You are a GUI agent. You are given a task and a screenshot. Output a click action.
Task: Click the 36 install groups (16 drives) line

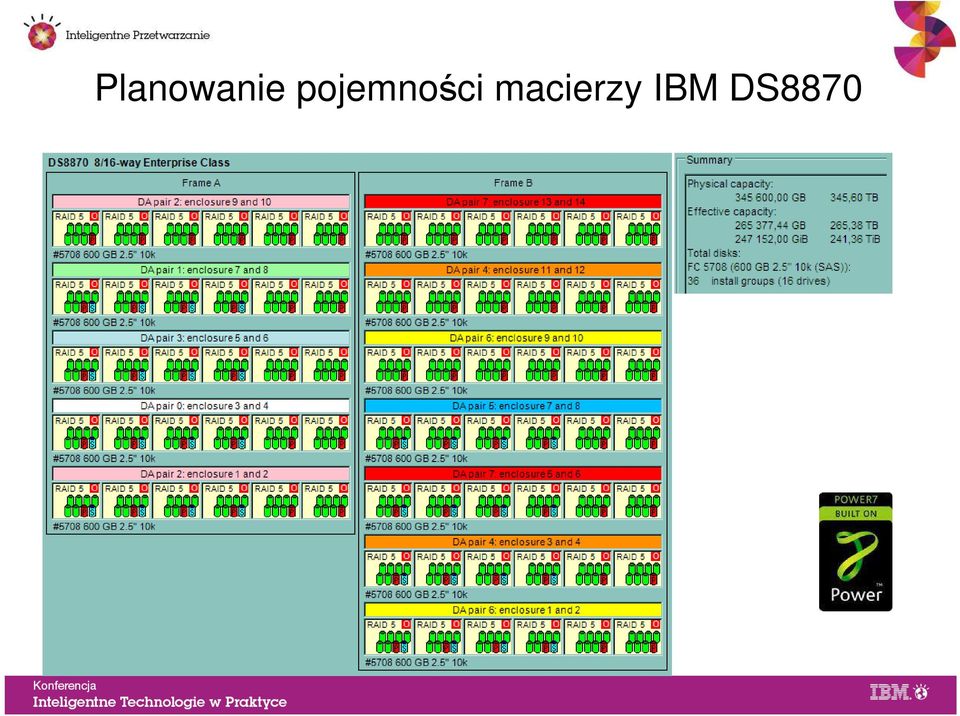pyautogui.click(x=759, y=281)
